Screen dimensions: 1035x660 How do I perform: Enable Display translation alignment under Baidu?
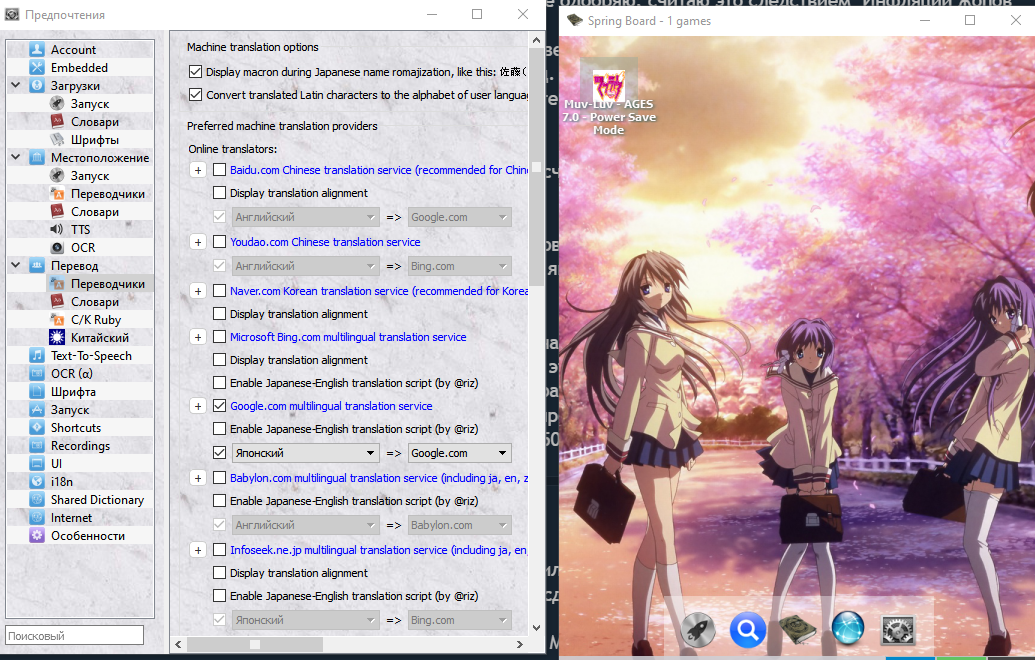click(x=220, y=193)
